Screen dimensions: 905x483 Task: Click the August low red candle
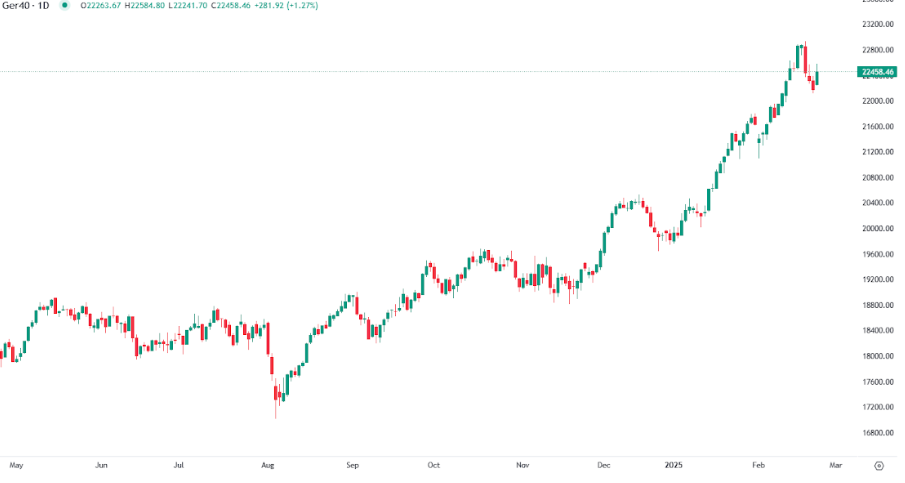(x=275, y=397)
